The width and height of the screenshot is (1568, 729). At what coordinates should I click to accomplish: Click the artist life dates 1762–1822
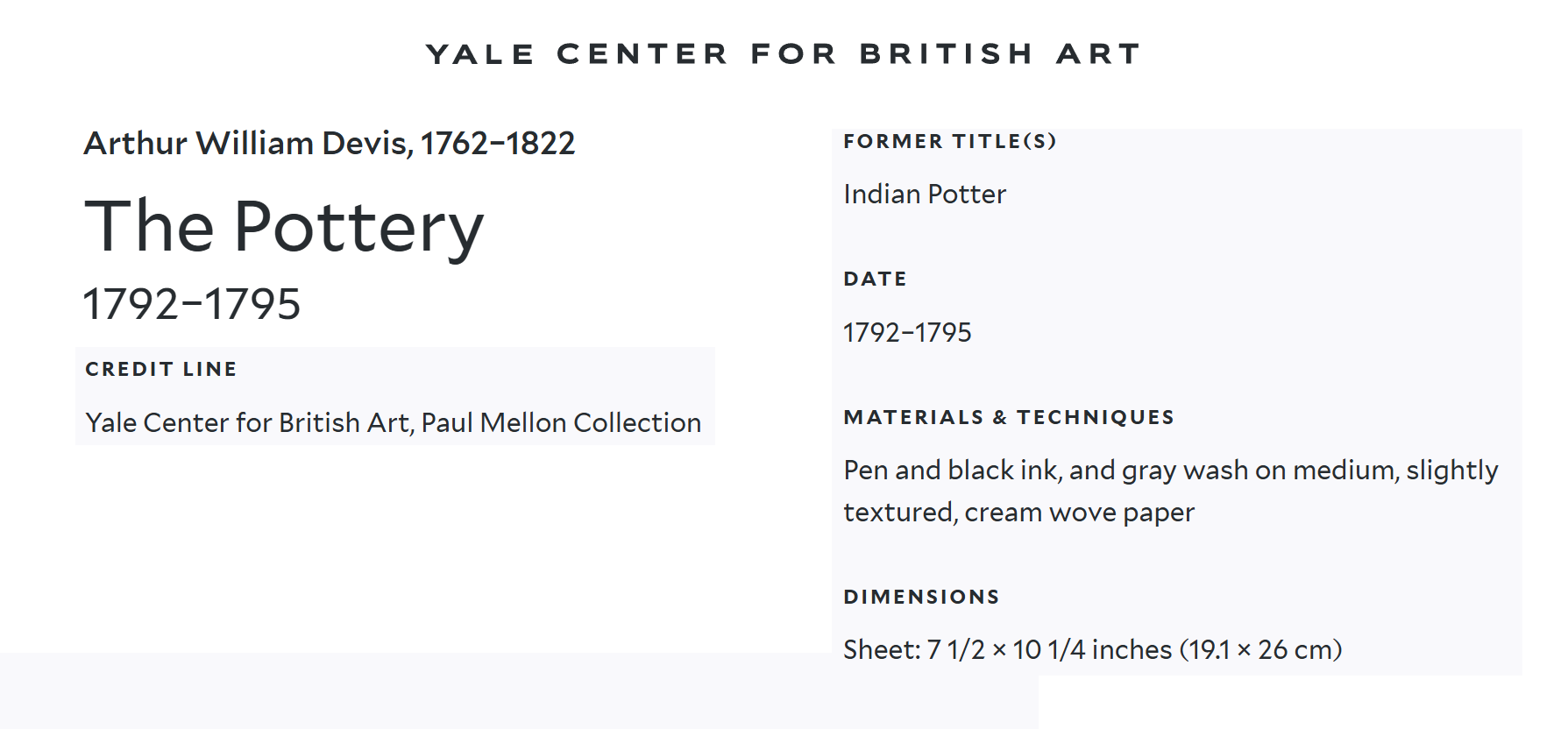coord(498,143)
